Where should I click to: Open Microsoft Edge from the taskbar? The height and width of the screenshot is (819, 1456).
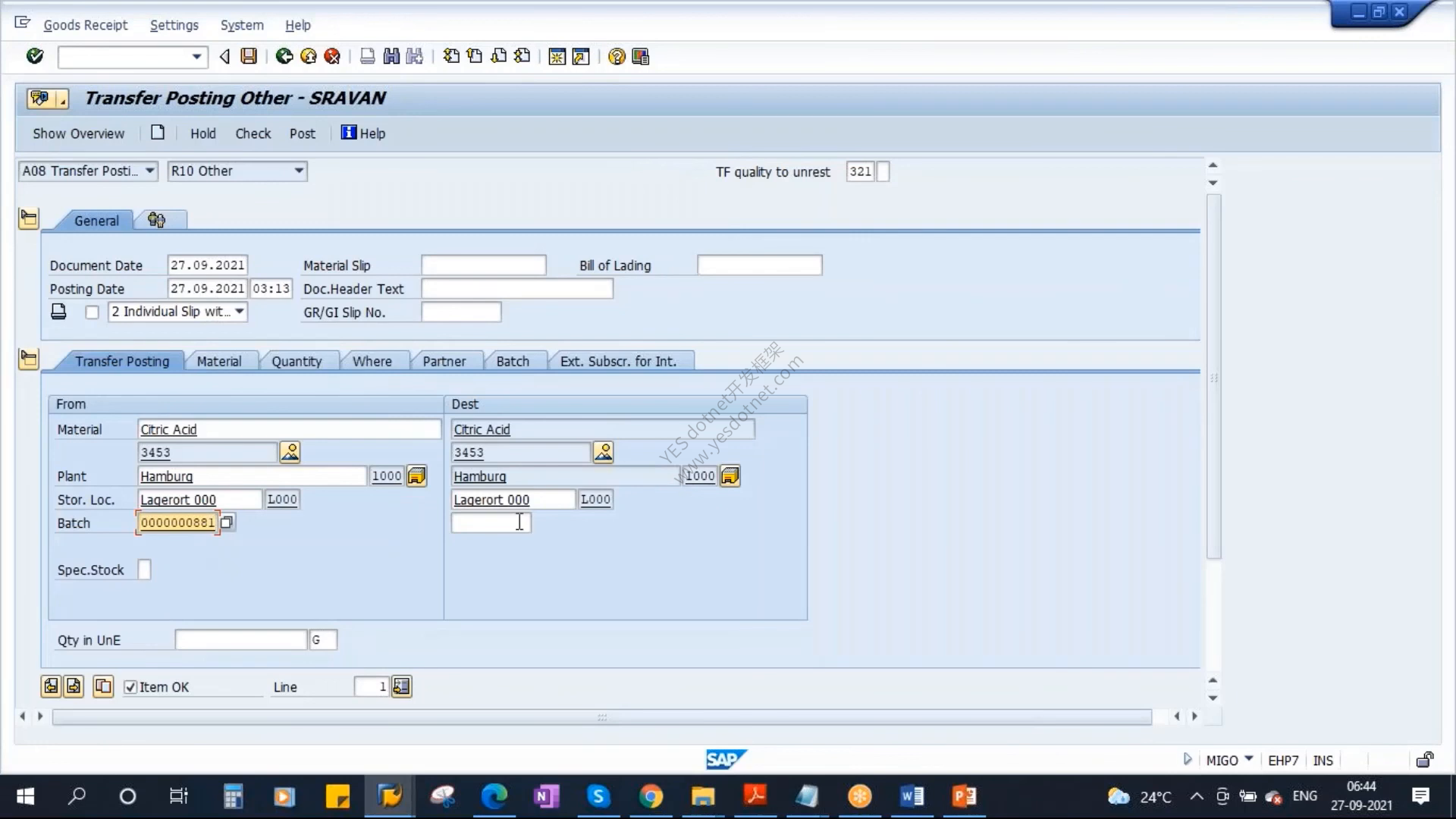pos(494,796)
